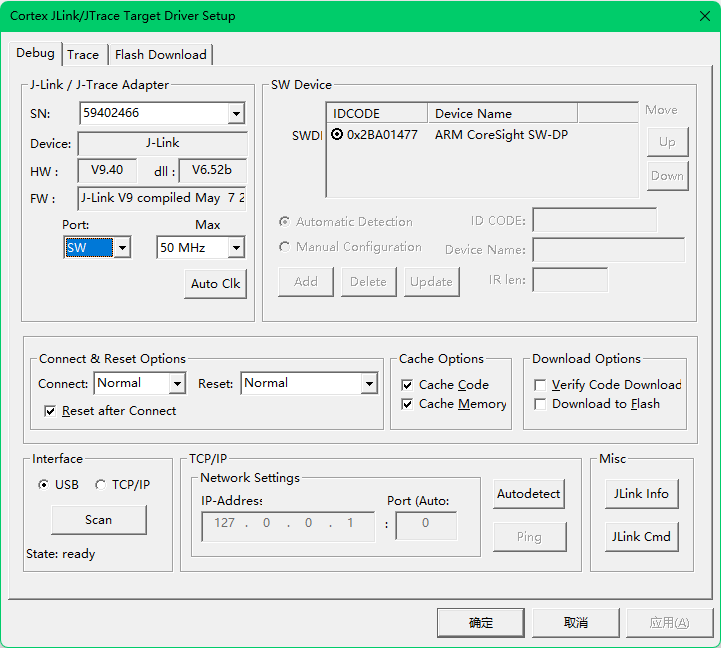Uncheck the Cache Code option
Screen dimensions: 721x648
click(407, 385)
